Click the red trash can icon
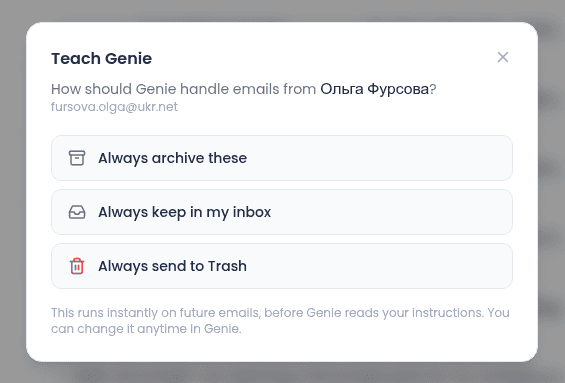The height and width of the screenshot is (383, 565). (77, 266)
